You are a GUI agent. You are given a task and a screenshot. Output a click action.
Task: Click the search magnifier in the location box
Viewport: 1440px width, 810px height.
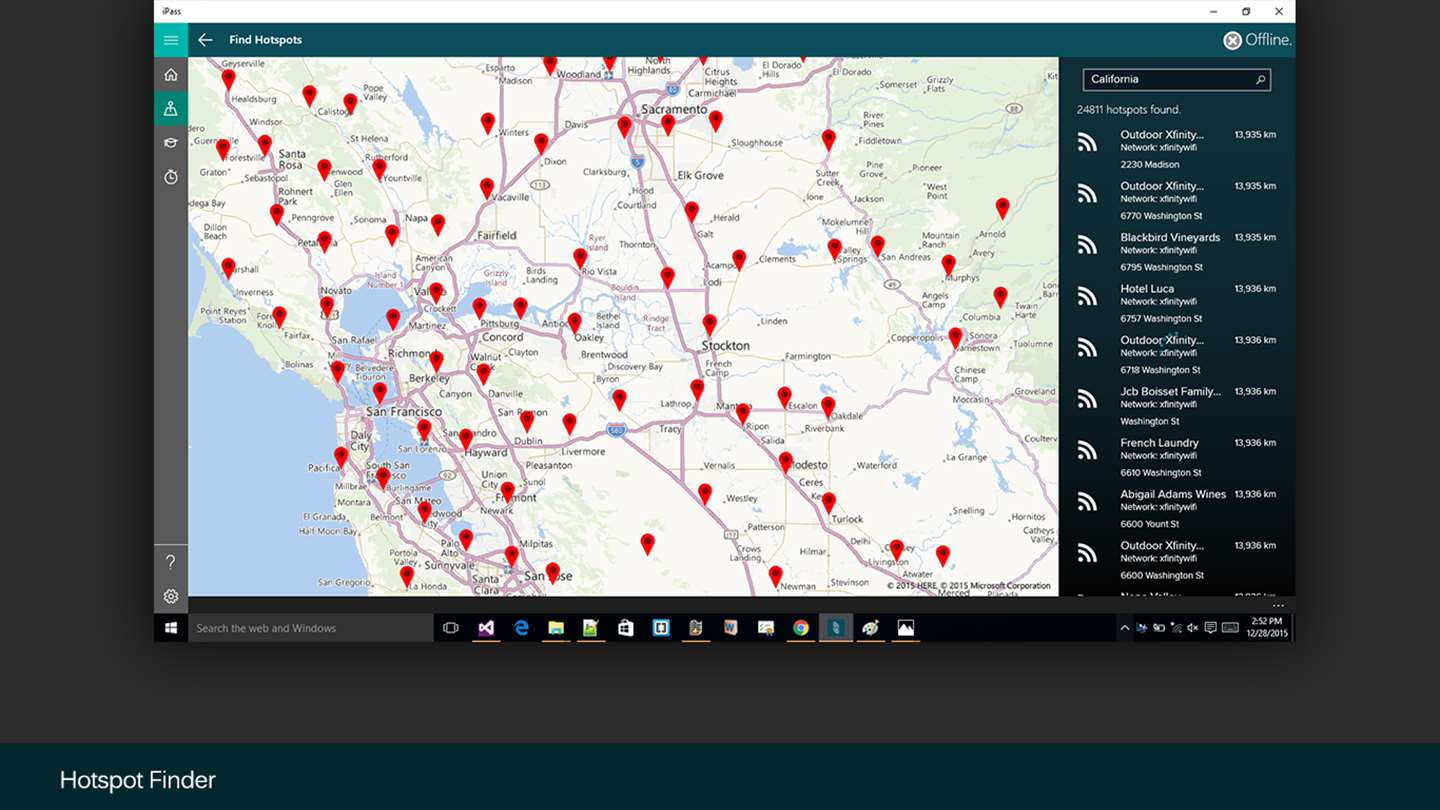coord(1260,80)
